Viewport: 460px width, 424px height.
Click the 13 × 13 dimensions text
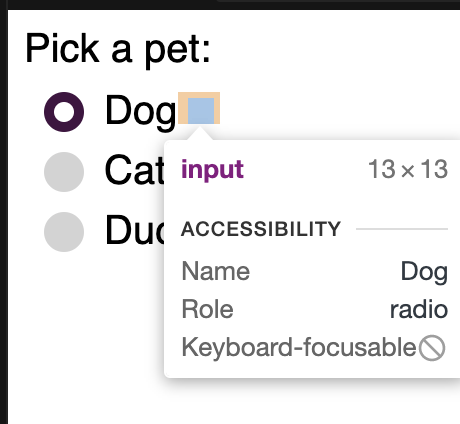[x=408, y=169]
